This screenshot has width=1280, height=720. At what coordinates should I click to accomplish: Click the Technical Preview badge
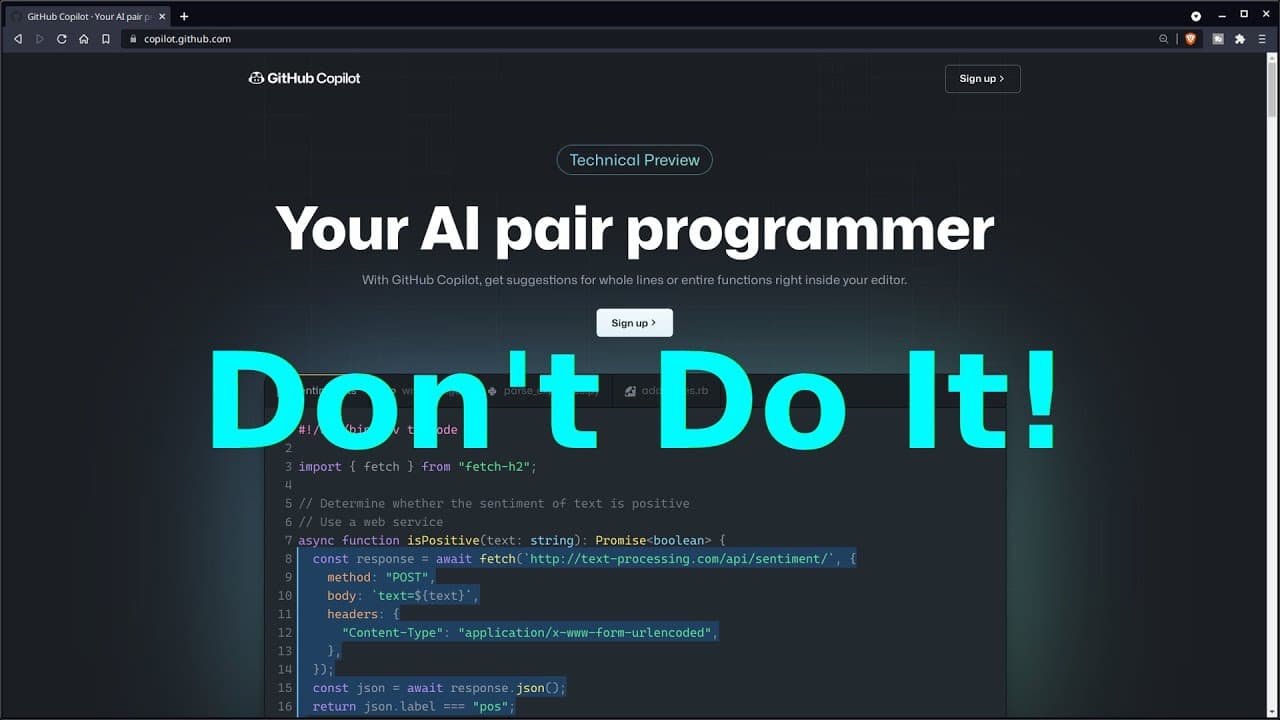[634, 160]
